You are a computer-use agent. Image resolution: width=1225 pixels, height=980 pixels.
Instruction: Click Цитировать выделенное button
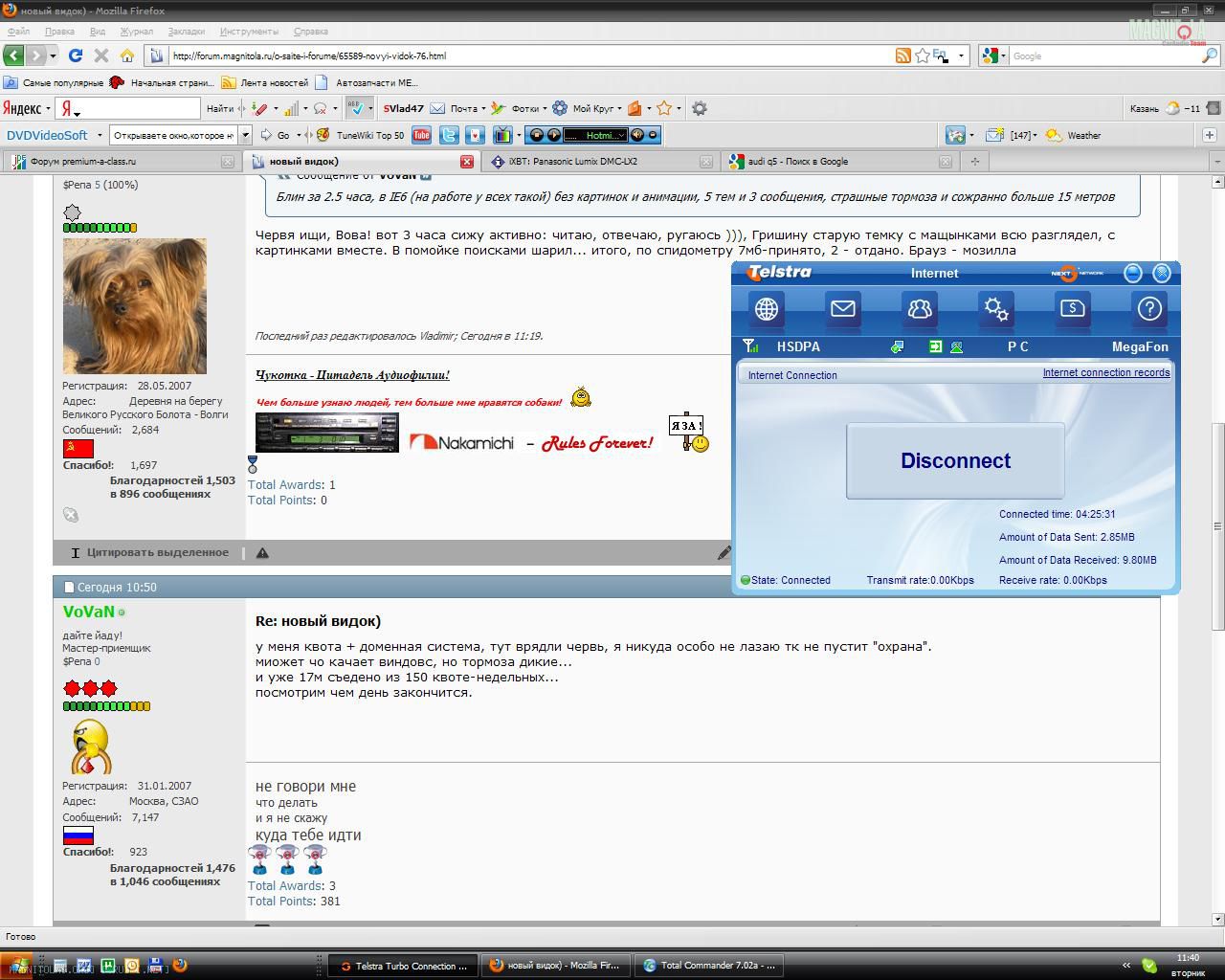150,552
